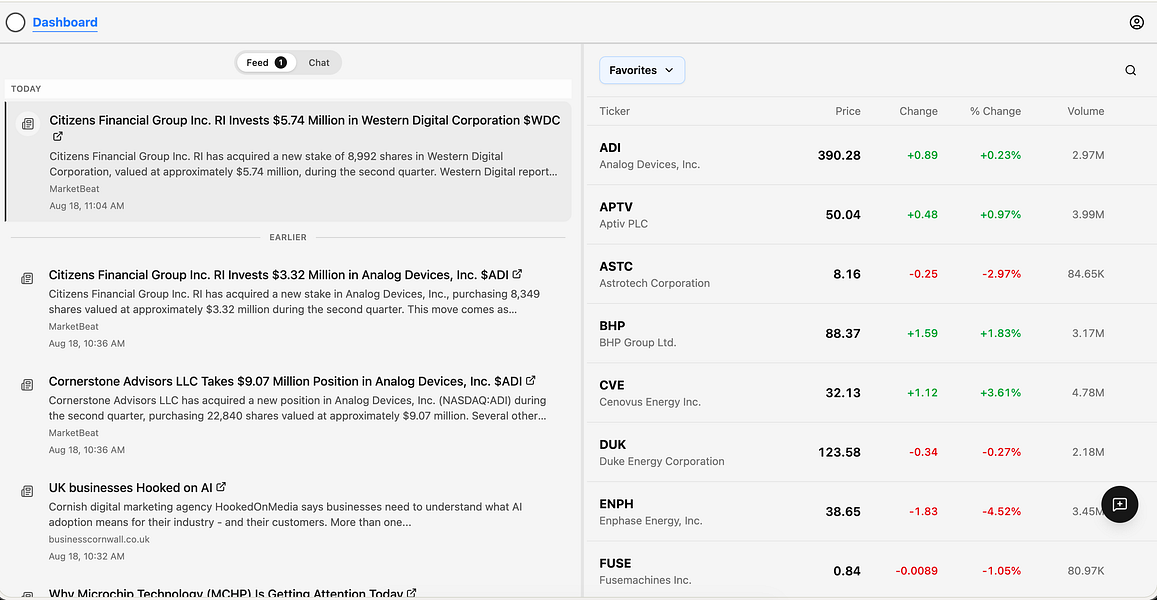Select the ASTC ticker row

(871, 274)
